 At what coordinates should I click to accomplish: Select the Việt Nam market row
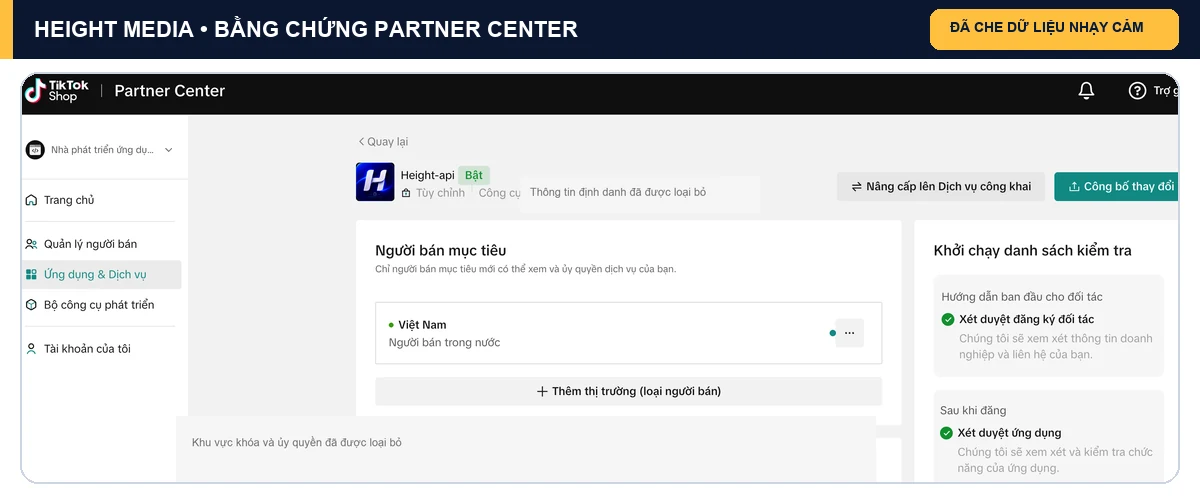click(x=629, y=333)
